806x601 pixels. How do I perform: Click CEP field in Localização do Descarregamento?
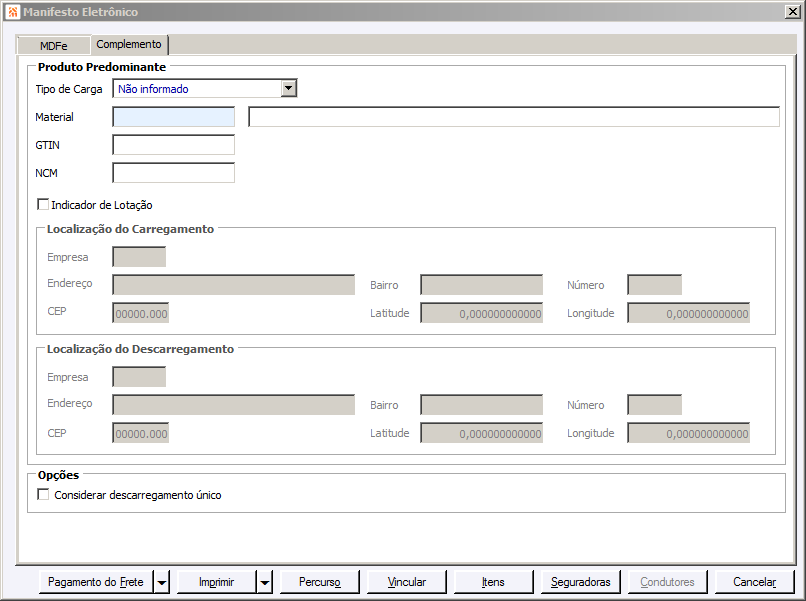(141, 433)
